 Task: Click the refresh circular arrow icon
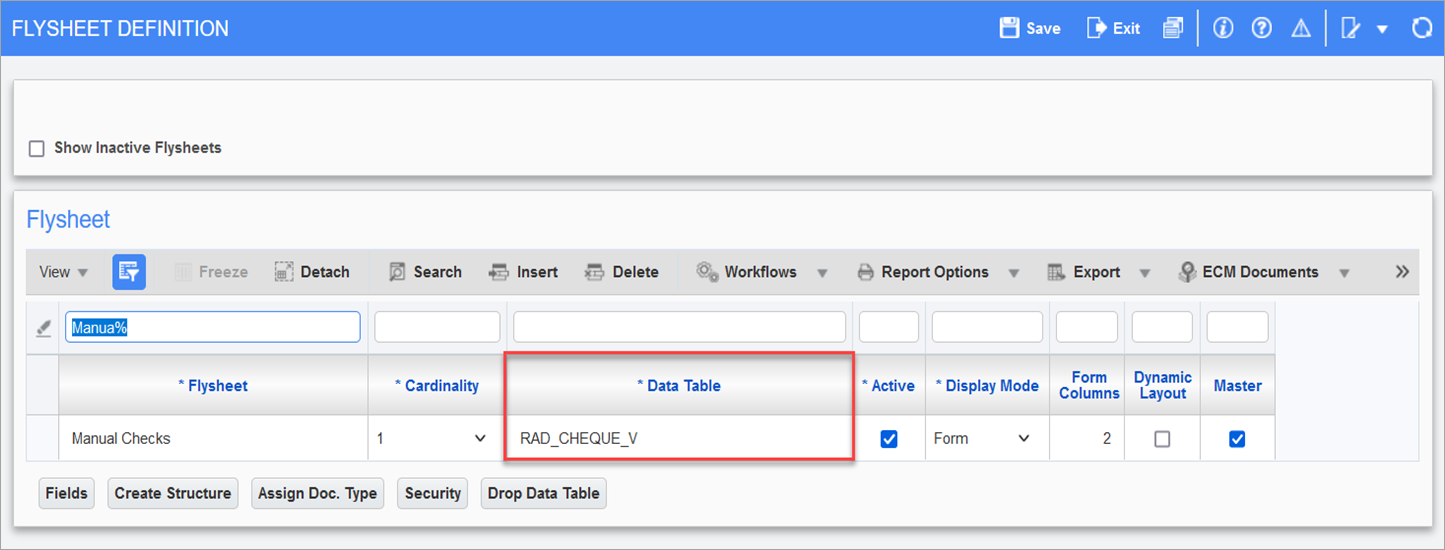click(x=1421, y=28)
